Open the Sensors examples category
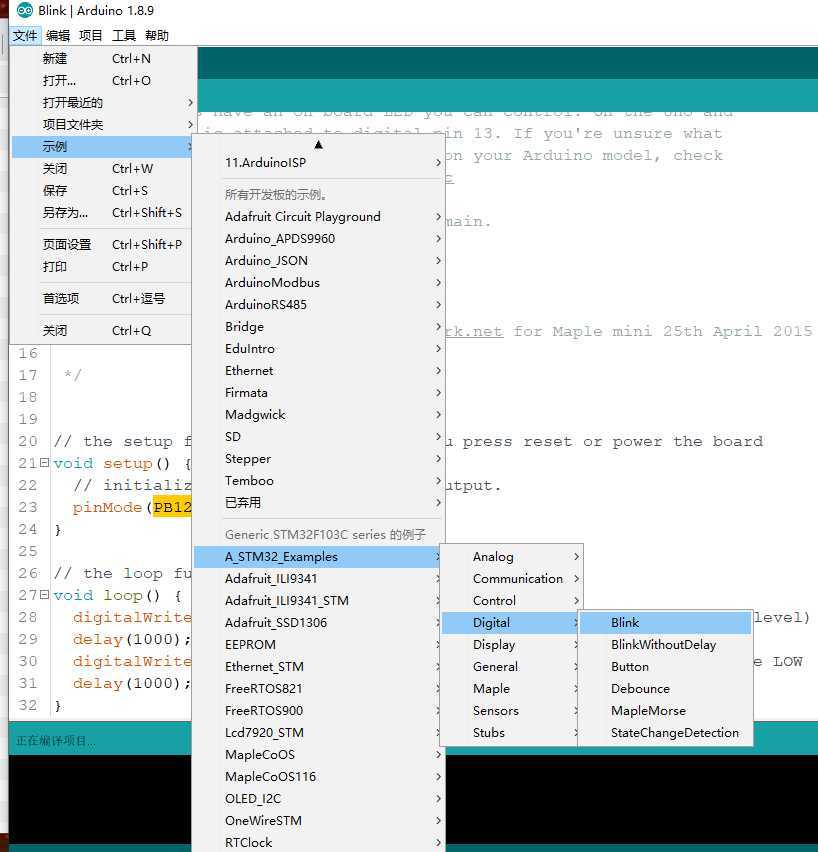The width and height of the screenshot is (818, 852). [511, 711]
